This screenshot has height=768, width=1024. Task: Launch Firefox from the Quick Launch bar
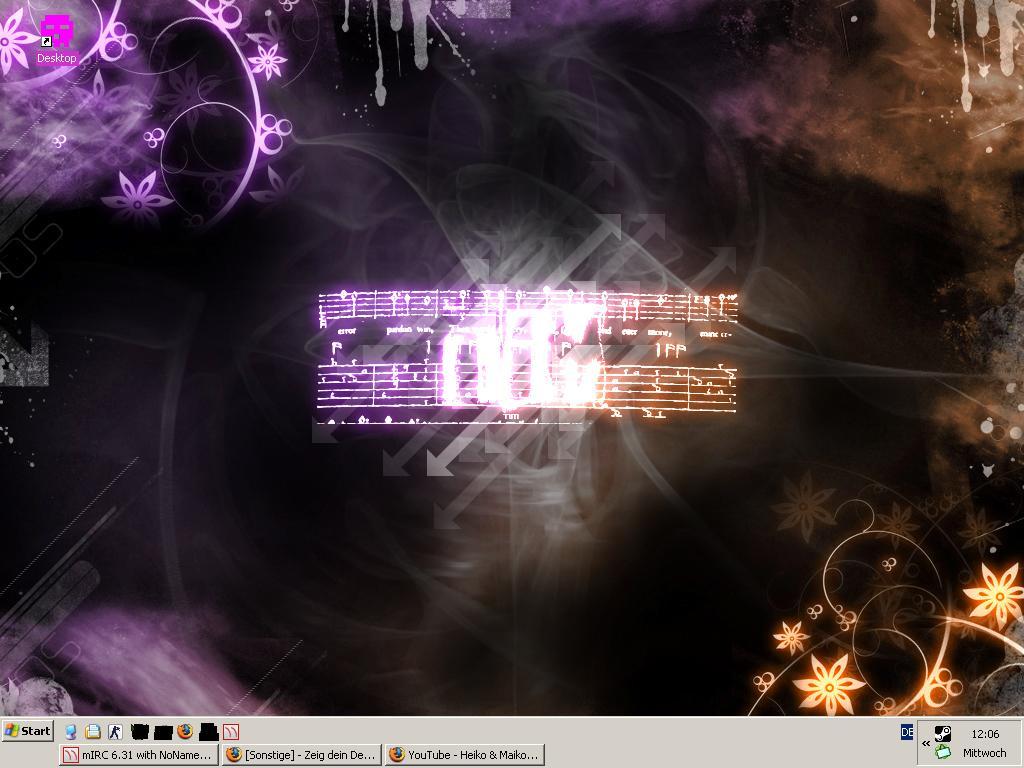coord(185,731)
